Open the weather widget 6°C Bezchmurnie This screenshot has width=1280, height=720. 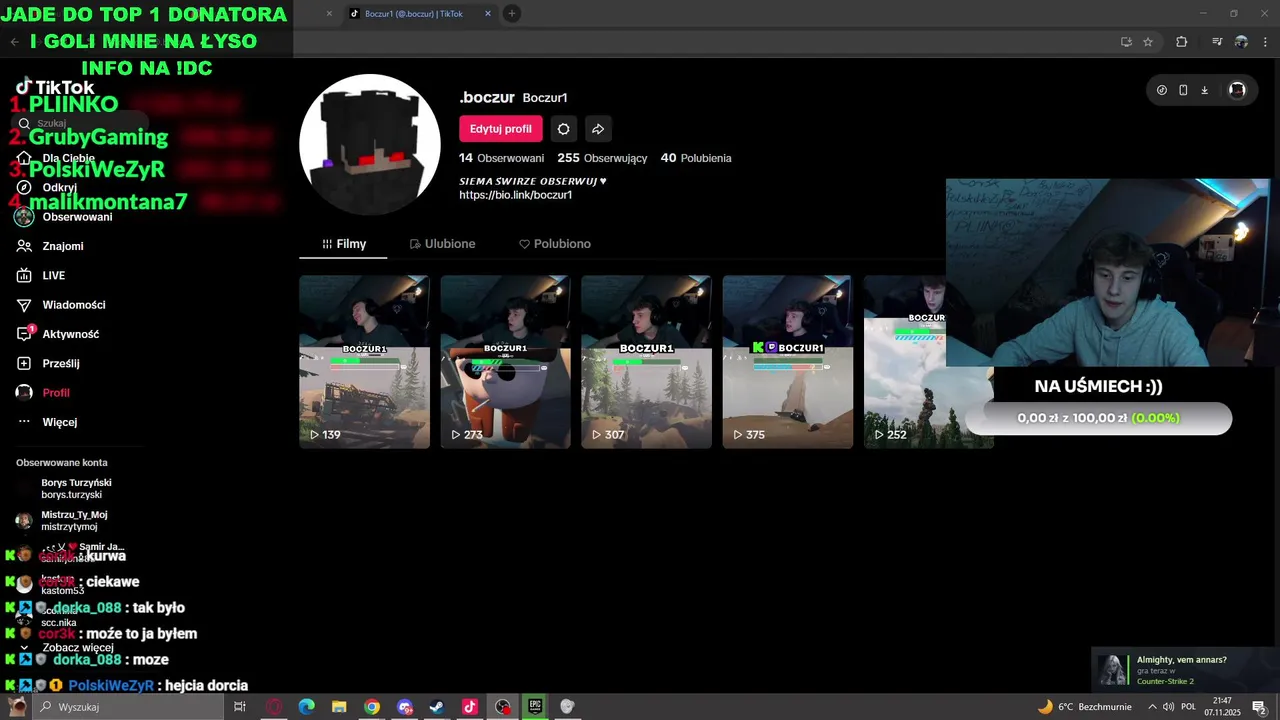1084,707
